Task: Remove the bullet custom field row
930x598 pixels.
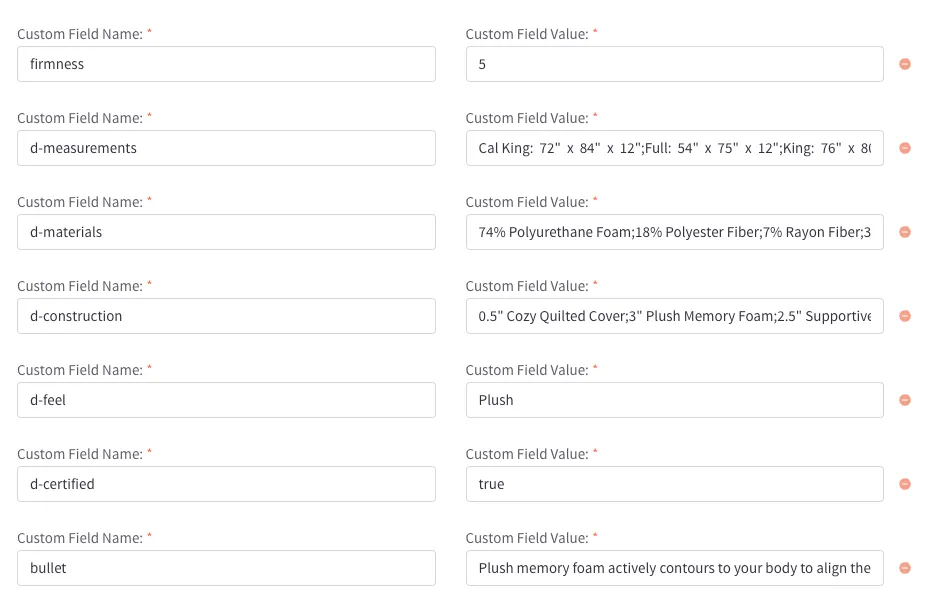Action: pyautogui.click(x=905, y=567)
